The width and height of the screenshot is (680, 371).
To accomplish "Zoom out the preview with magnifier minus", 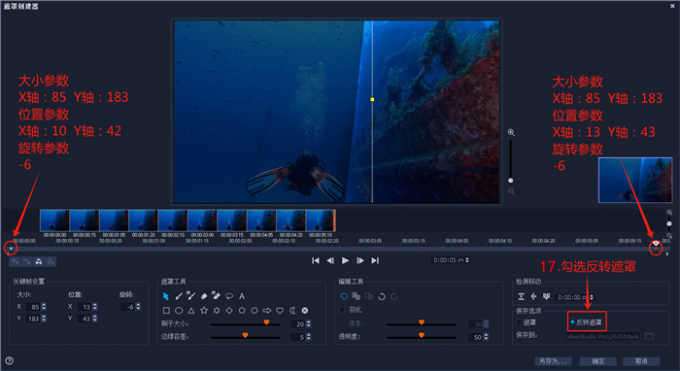I will pyautogui.click(x=511, y=191).
